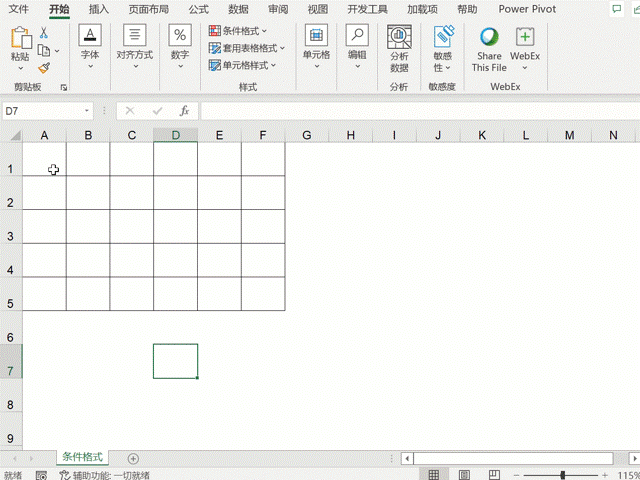Select column D header
640x480 pixels.
coord(176,135)
